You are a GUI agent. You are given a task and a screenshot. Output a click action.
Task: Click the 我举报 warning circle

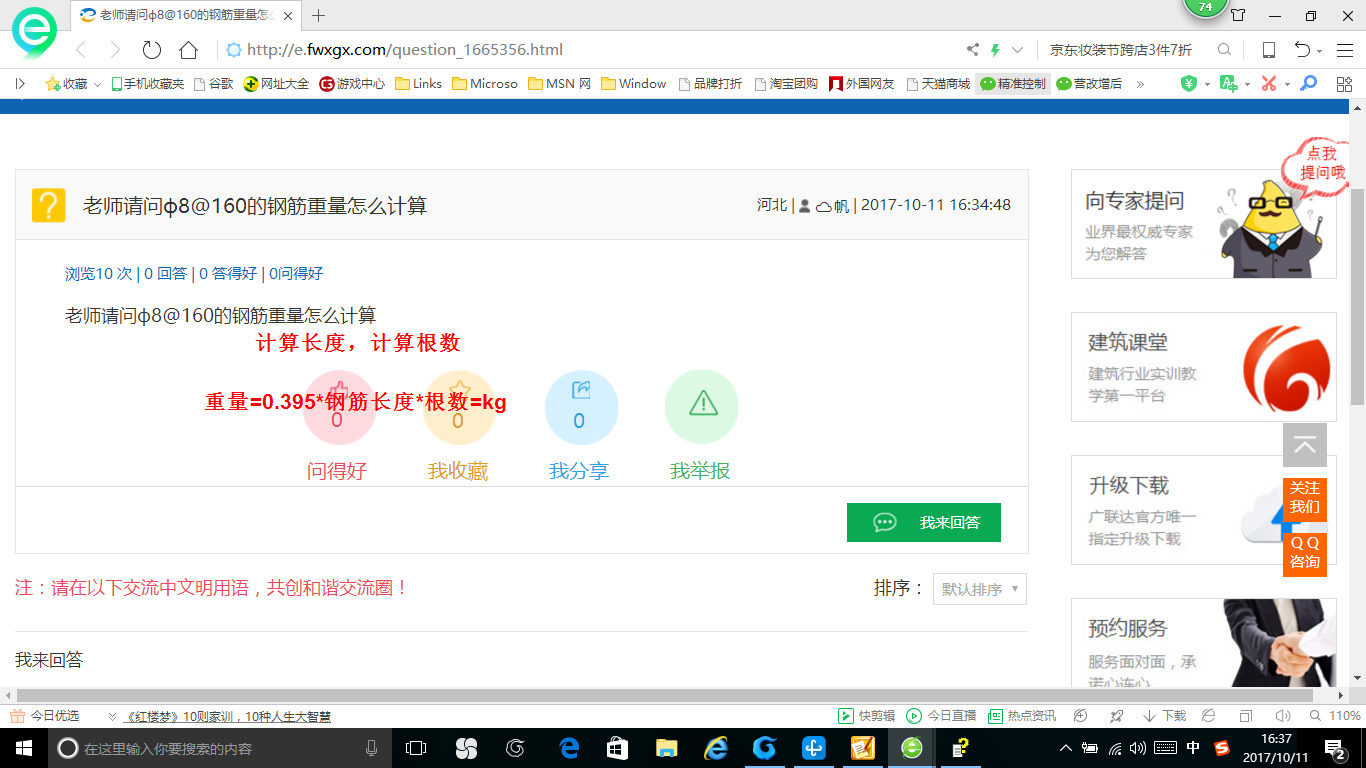[x=701, y=408]
